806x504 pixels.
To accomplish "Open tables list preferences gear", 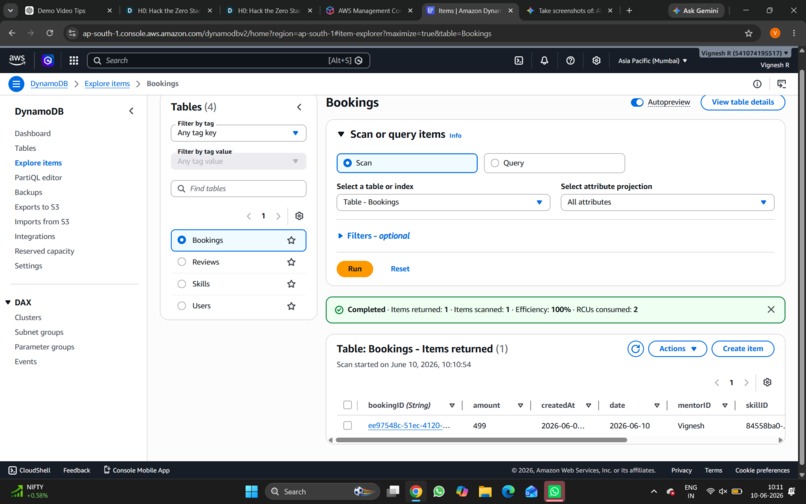I will point(299,216).
